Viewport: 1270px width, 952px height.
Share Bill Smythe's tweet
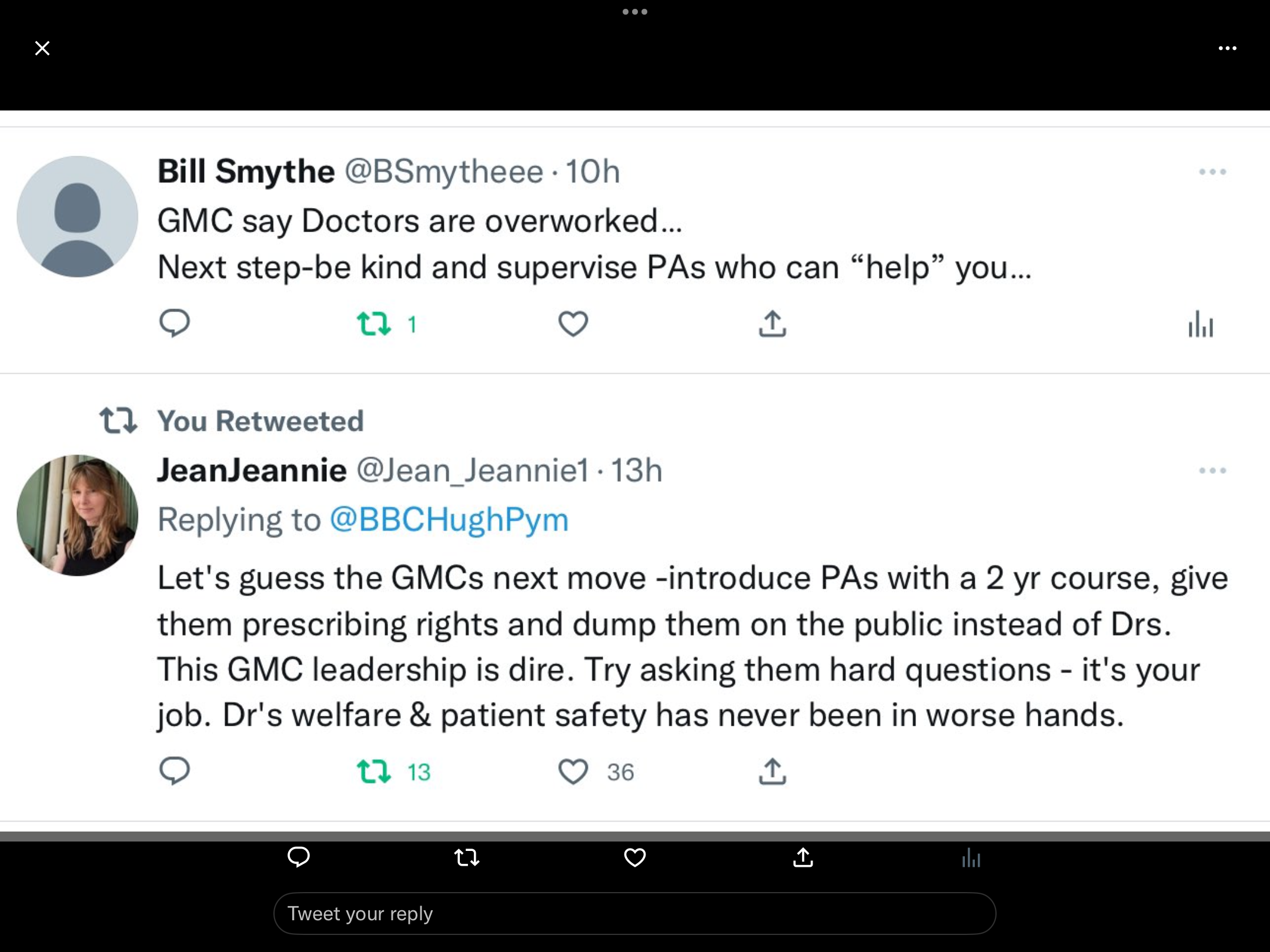pos(773,323)
